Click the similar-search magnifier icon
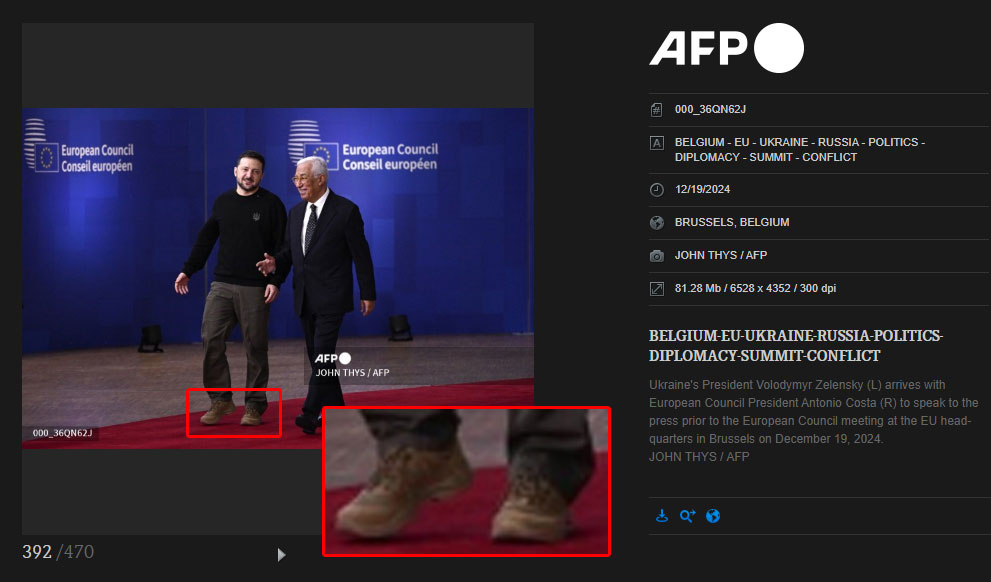The width and height of the screenshot is (991, 582). coord(687,516)
